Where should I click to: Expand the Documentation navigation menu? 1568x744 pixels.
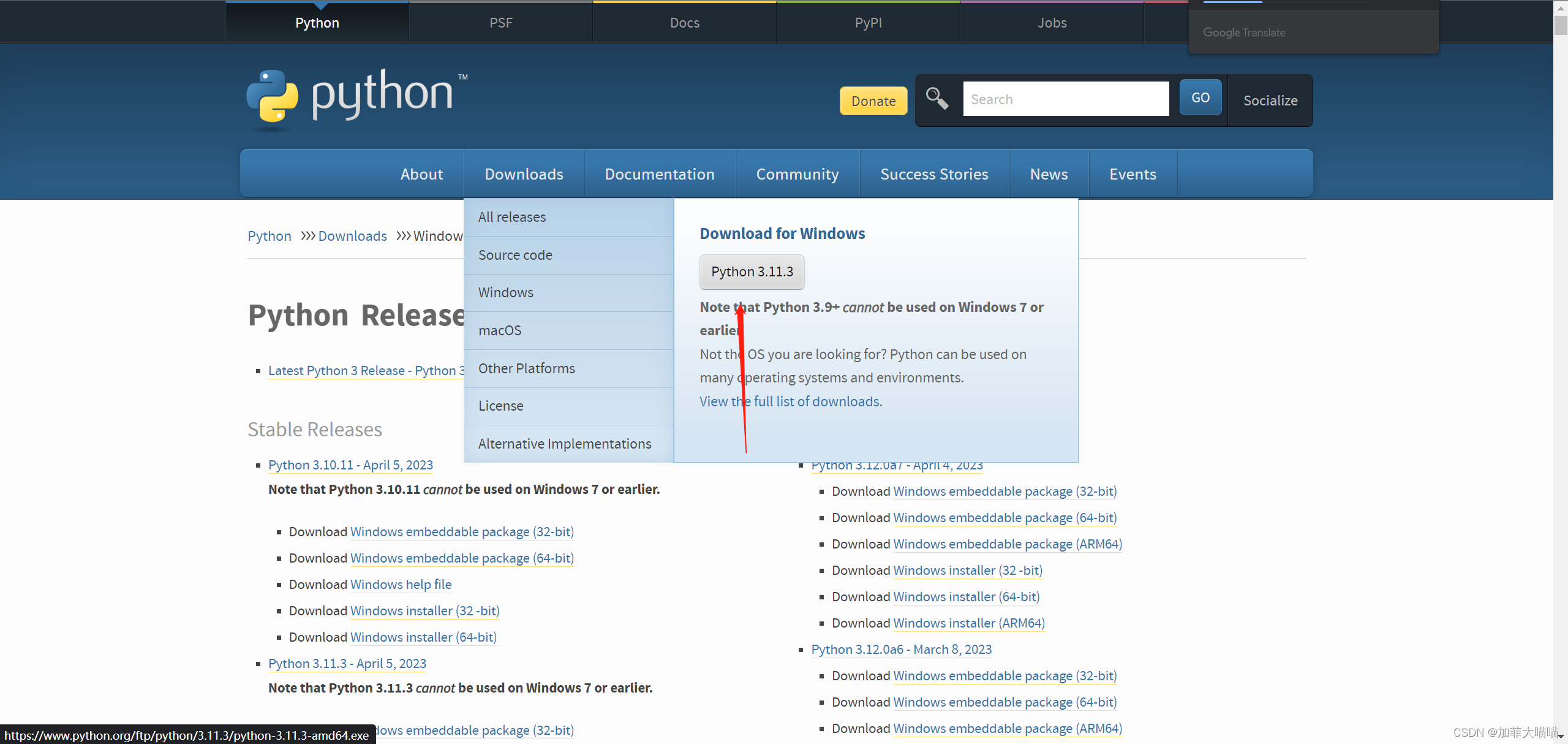(659, 174)
